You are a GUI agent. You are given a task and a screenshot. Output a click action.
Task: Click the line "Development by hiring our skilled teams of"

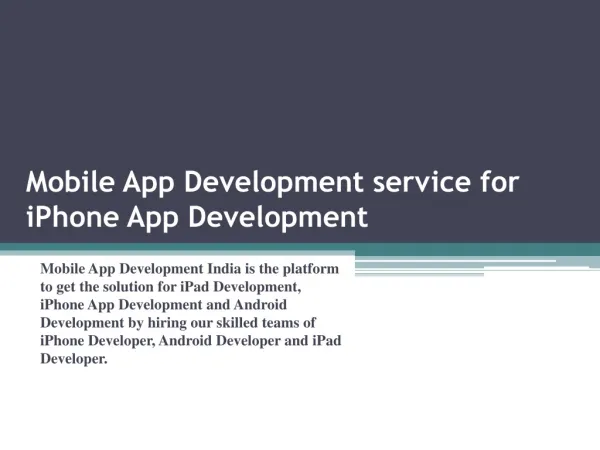tap(178, 323)
